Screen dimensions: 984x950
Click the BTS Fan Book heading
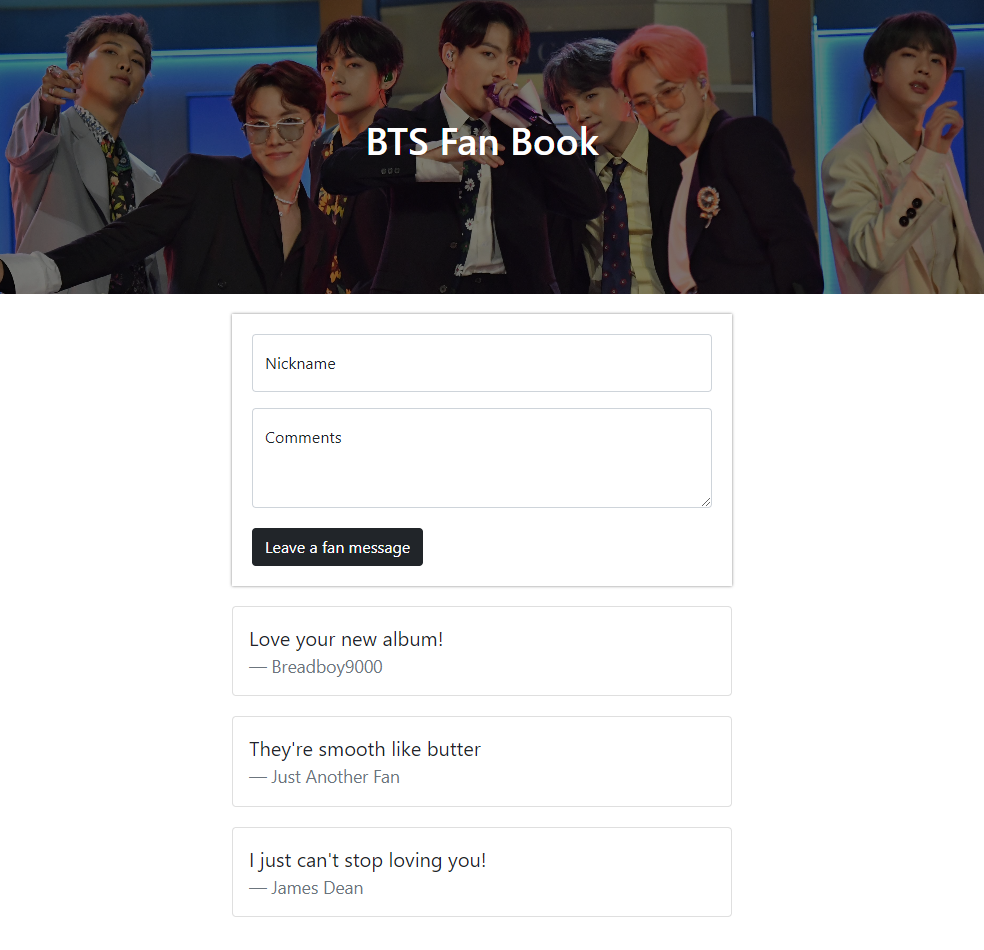(482, 142)
